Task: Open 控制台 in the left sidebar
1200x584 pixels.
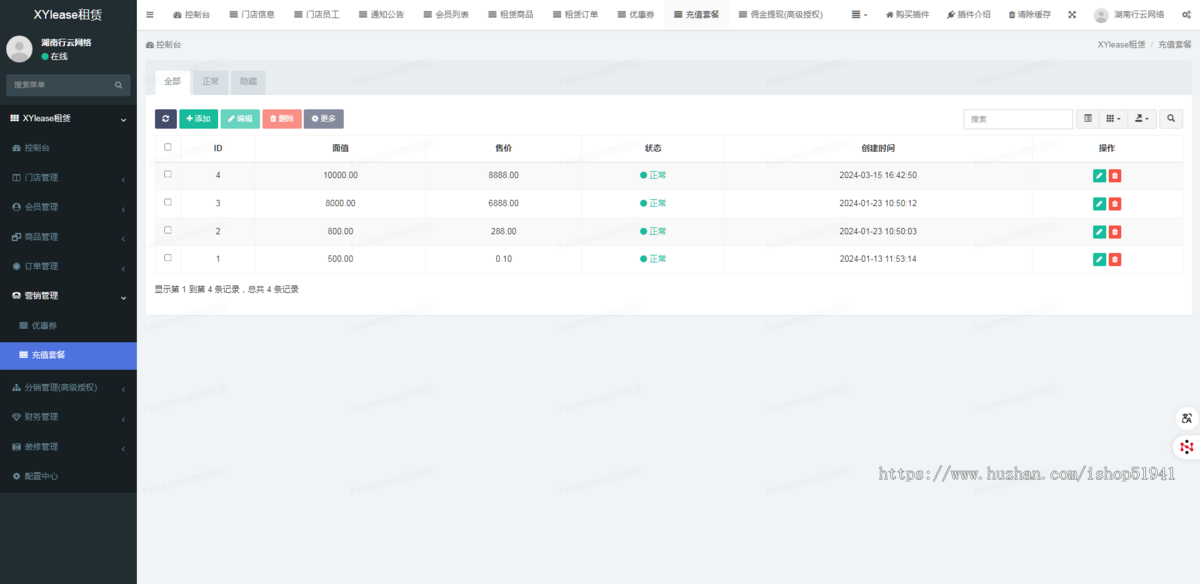Action: pos(68,148)
